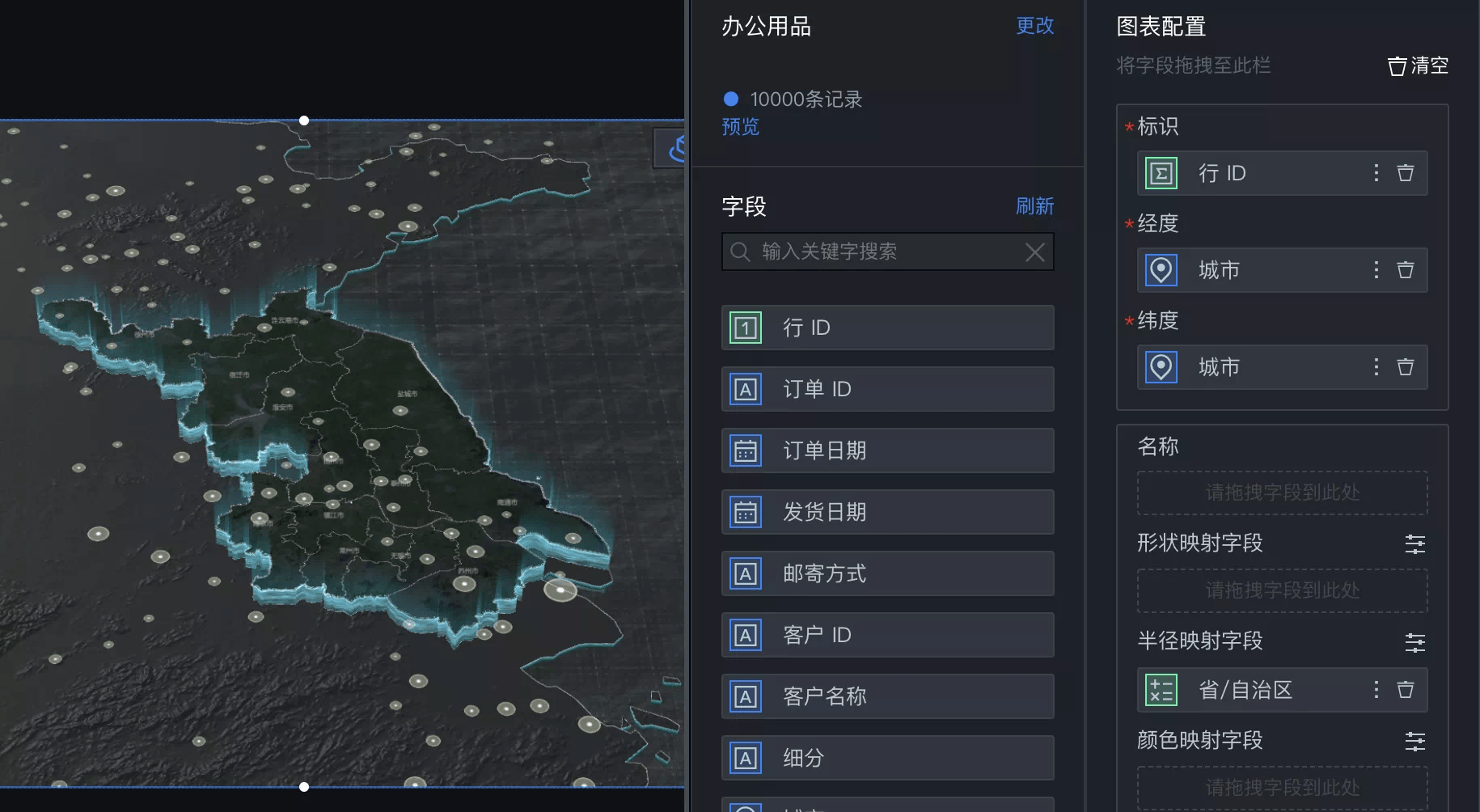
Task: Click the text type icon of 邮寄方式
Action: coord(745,573)
